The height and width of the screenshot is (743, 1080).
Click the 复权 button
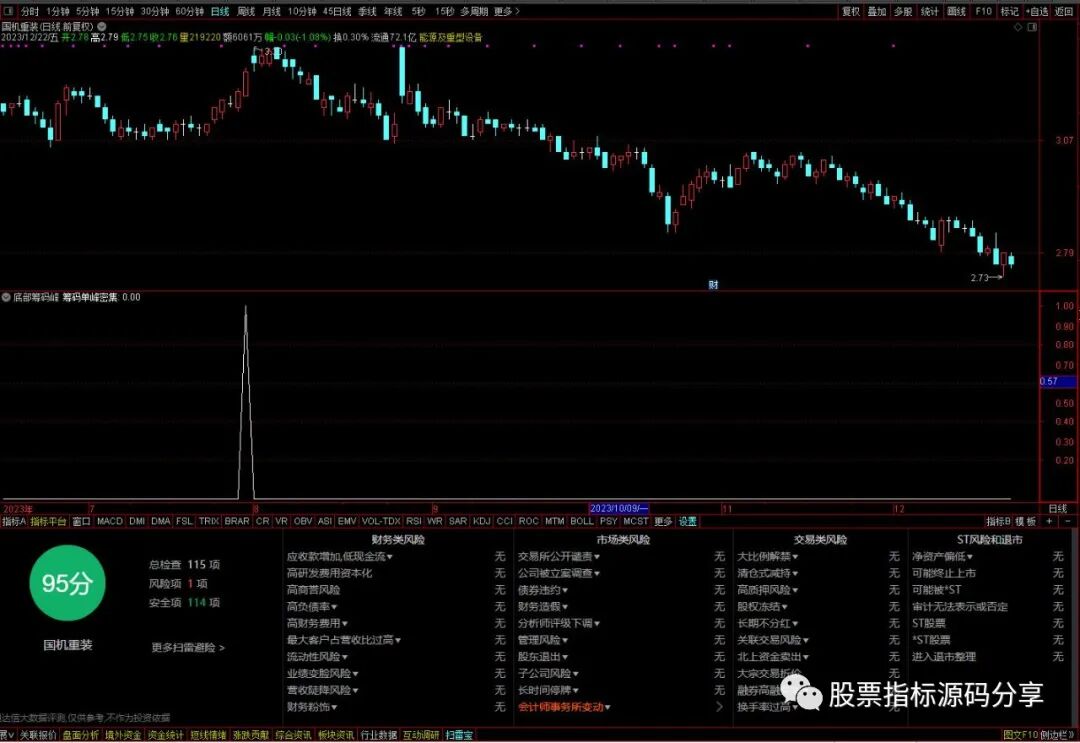[851, 12]
